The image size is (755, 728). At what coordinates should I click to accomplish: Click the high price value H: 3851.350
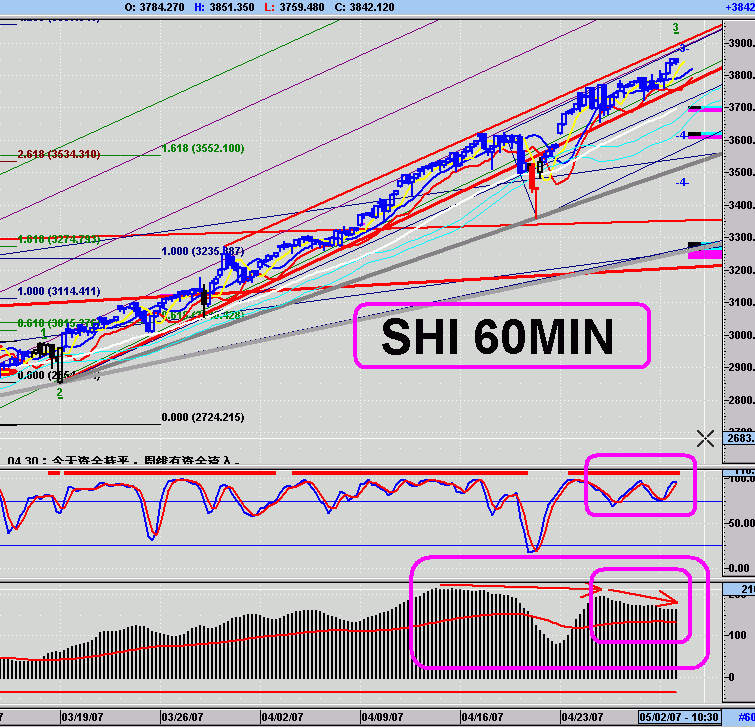[x=224, y=7]
